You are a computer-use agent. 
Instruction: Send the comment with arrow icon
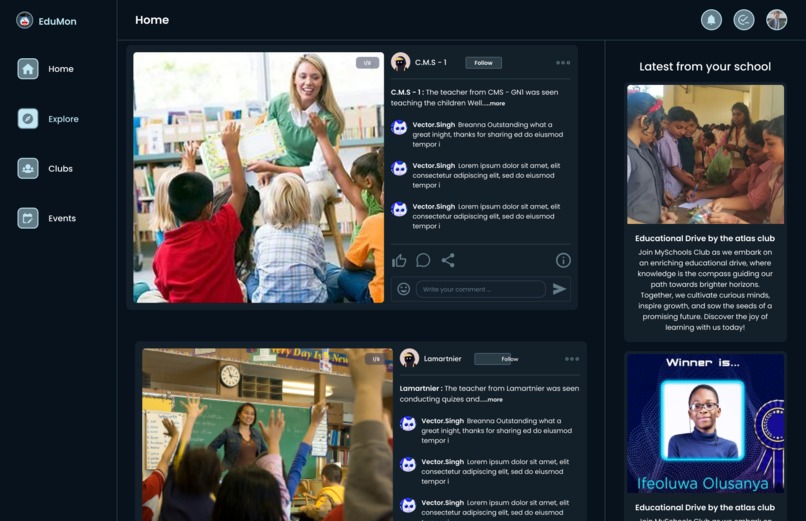click(559, 289)
